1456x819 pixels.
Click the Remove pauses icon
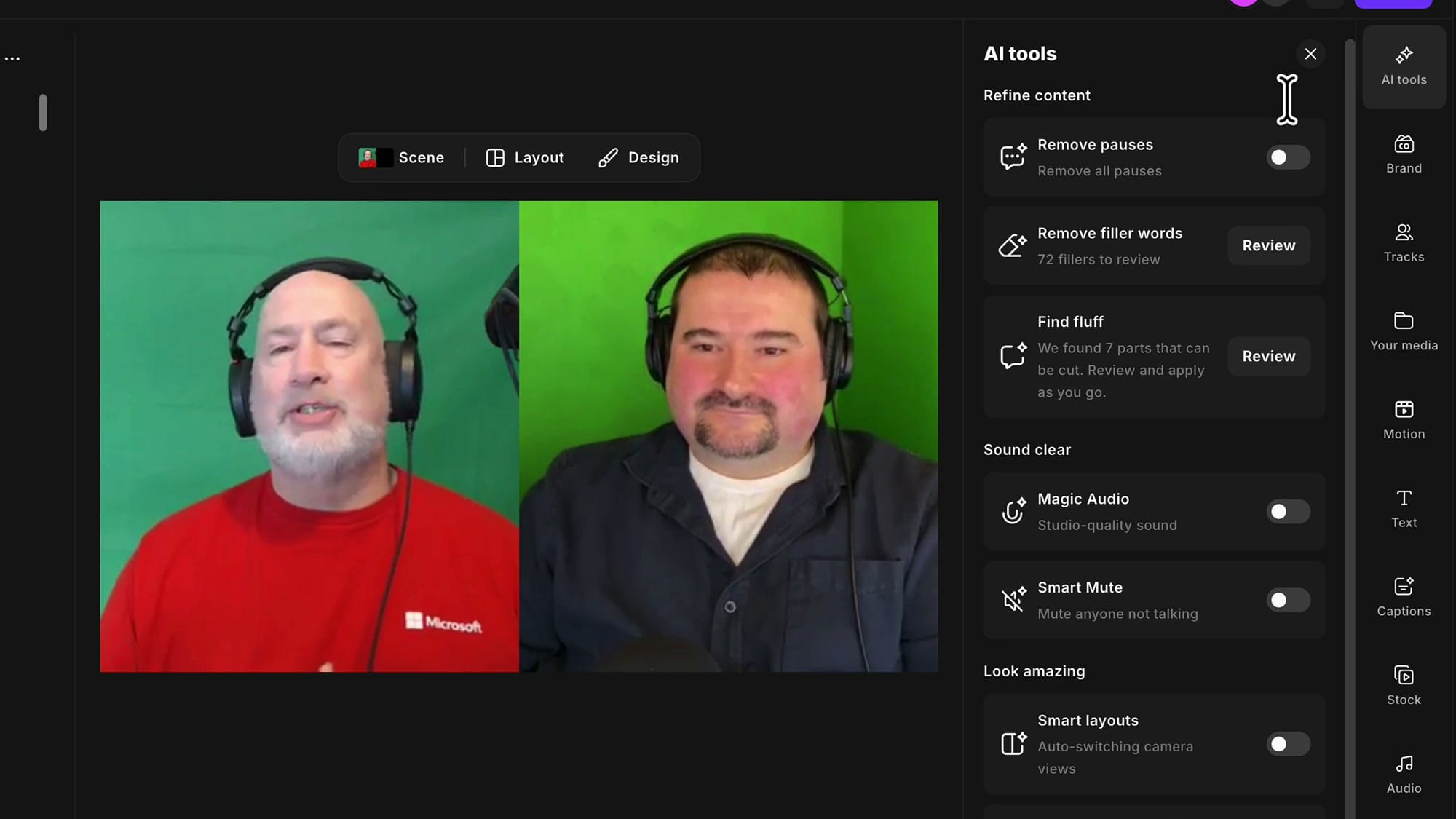[1013, 157]
